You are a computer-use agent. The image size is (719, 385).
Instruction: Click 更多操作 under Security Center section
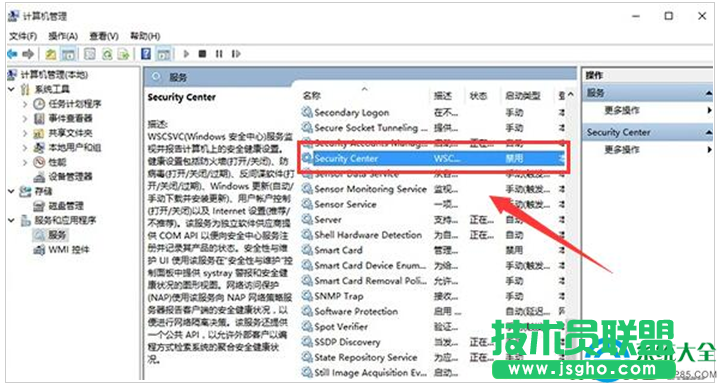622,149
